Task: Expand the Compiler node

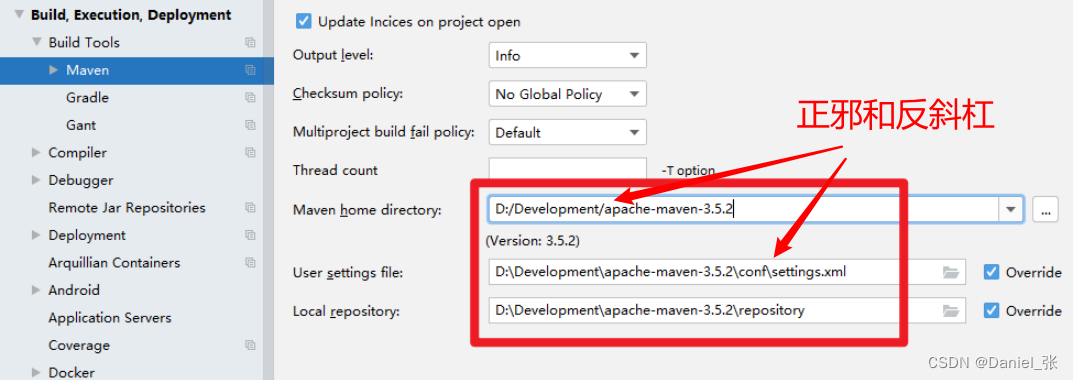Action: point(36,153)
